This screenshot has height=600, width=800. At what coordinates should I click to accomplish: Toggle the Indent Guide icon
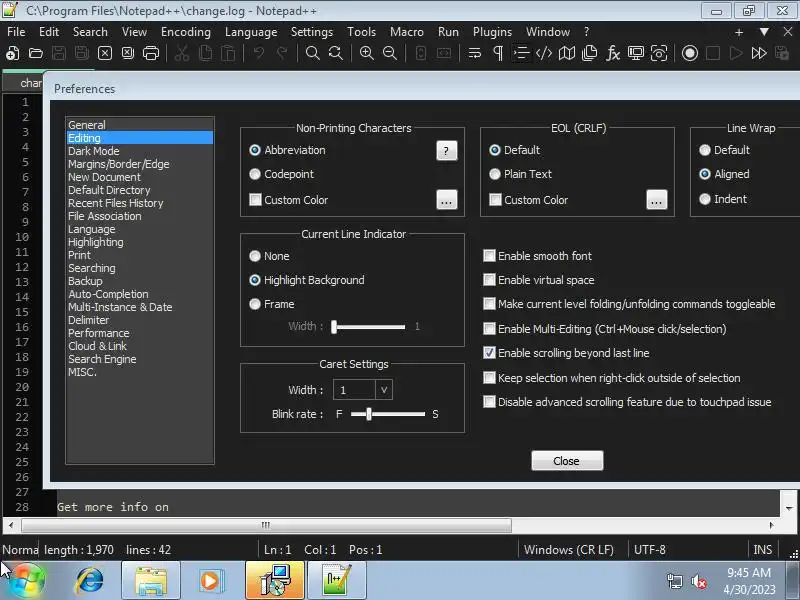521,53
